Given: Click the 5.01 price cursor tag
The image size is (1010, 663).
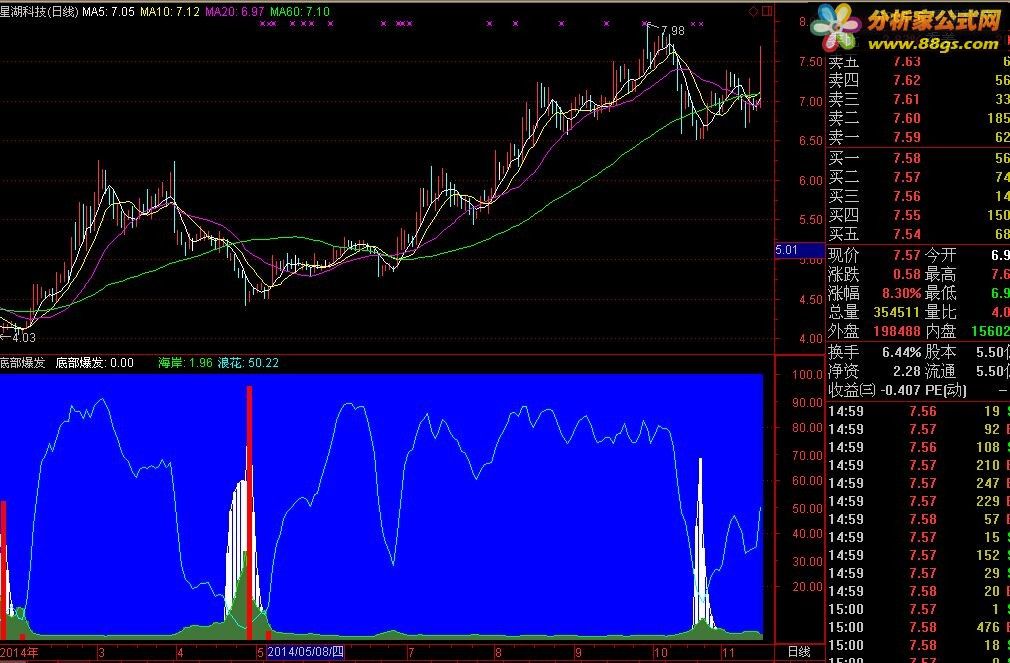Looking at the screenshot, I should 799,250.
